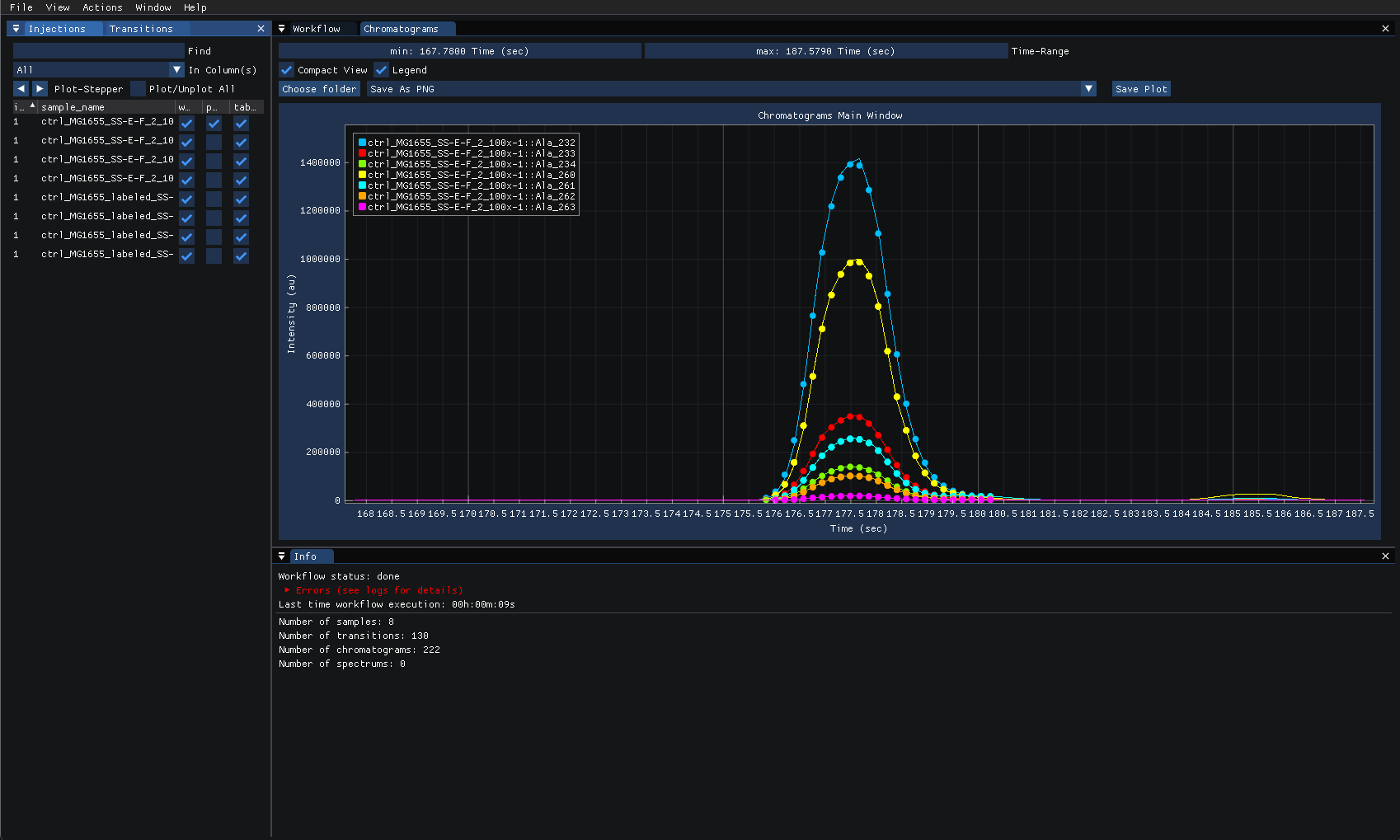Expand the Errors details in Info
This screenshot has height=840, width=1400.
tap(287, 590)
